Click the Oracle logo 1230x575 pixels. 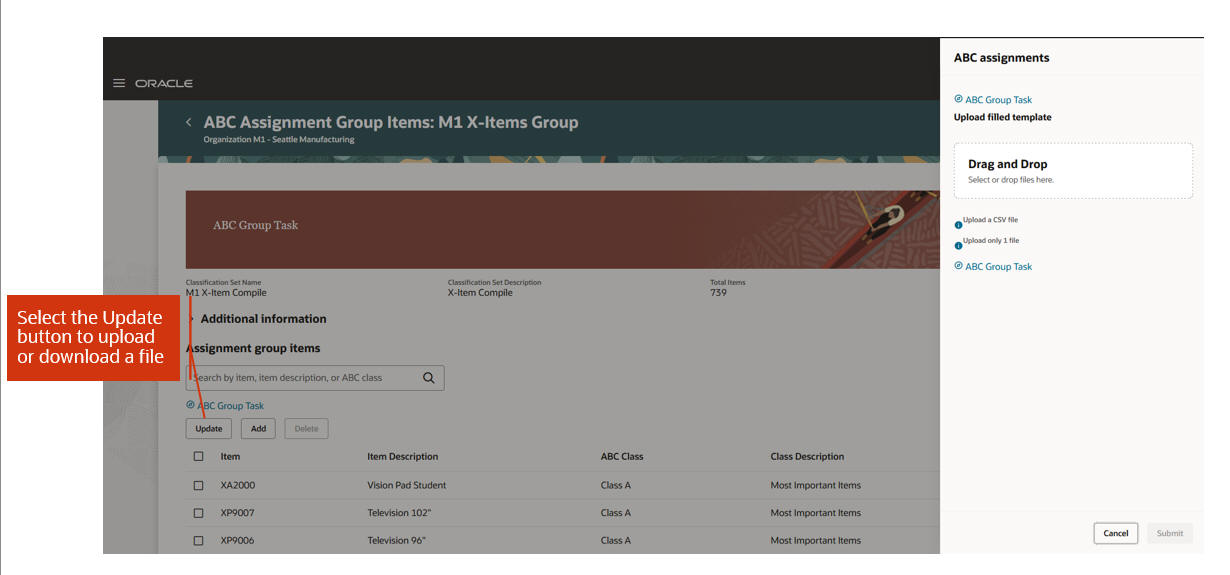tap(164, 83)
